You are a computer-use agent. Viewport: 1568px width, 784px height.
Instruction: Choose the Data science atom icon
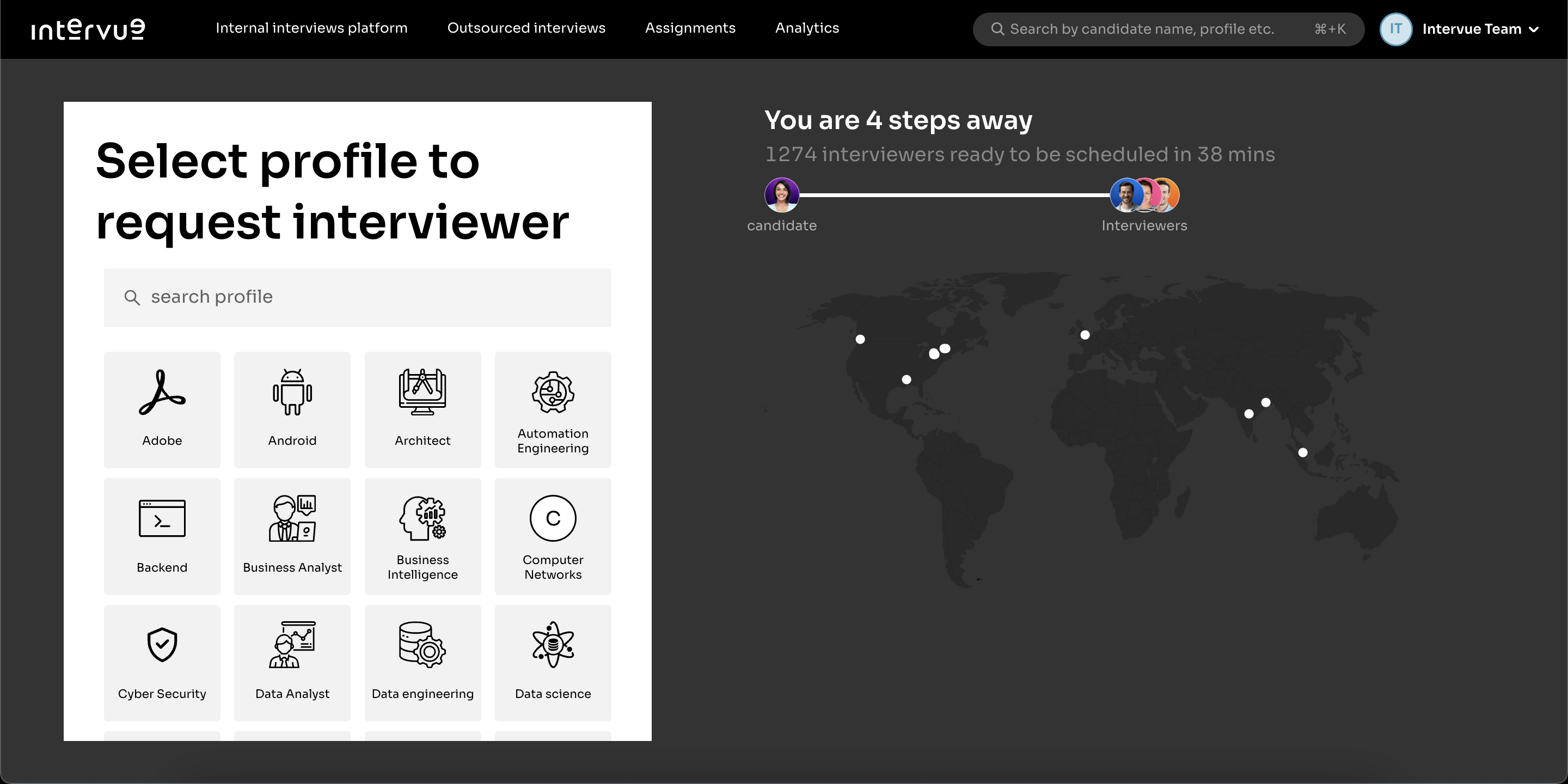pos(553,645)
